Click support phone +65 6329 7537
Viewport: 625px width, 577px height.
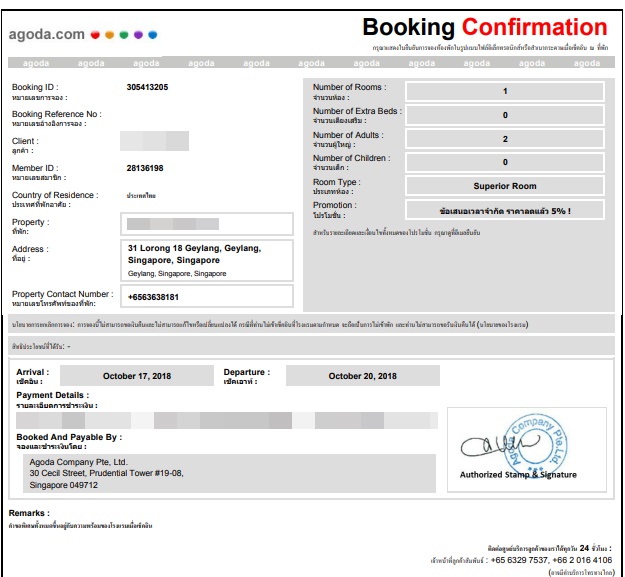click(x=519, y=560)
